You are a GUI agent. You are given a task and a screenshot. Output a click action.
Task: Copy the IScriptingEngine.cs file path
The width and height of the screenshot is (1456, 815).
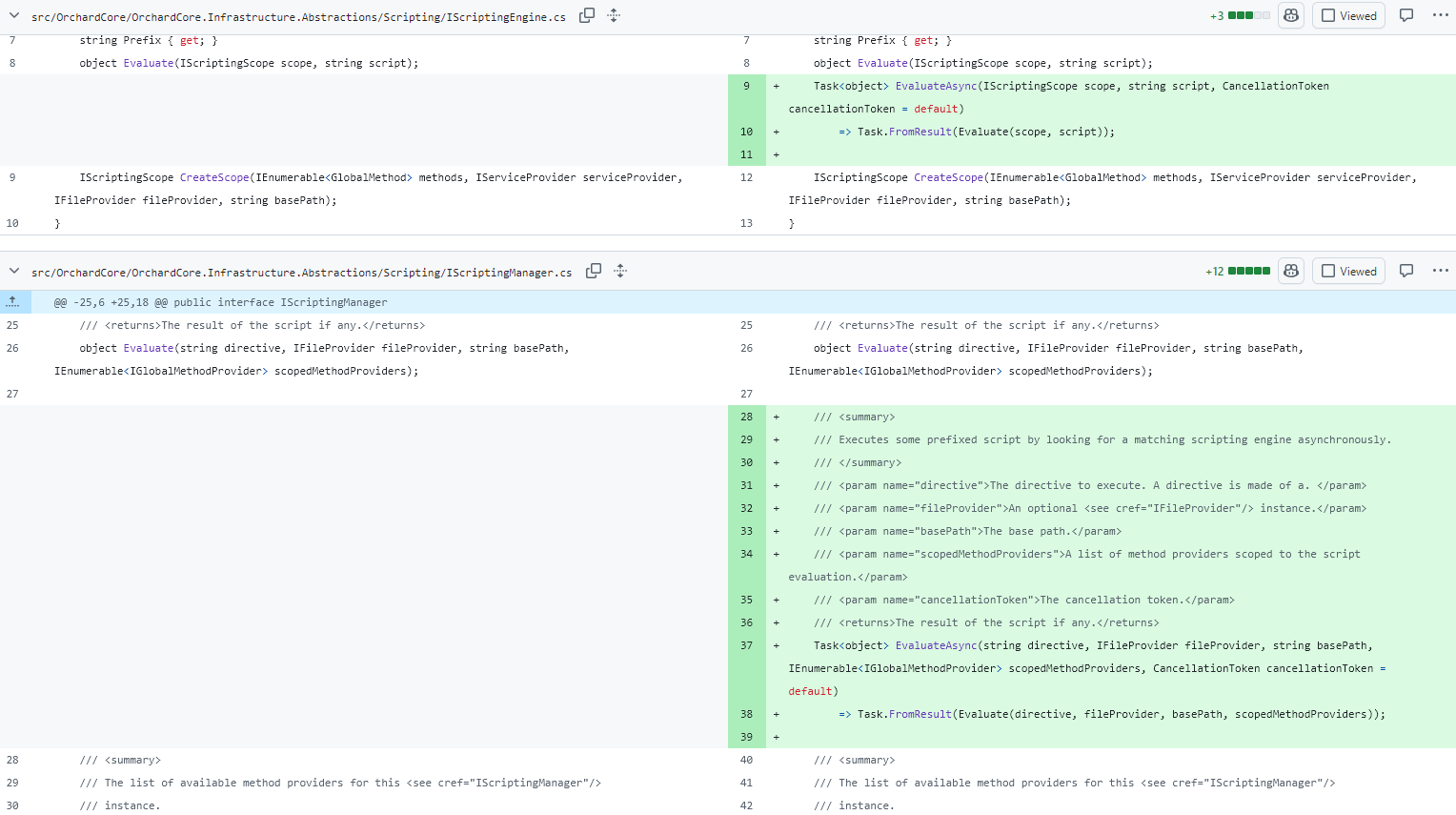coord(587,15)
